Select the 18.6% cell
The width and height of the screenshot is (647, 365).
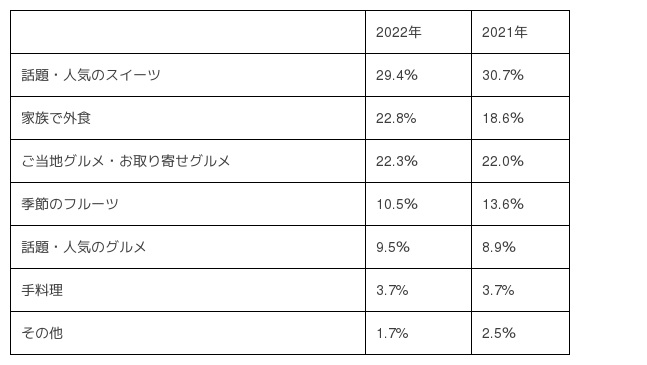pyautogui.click(x=520, y=118)
